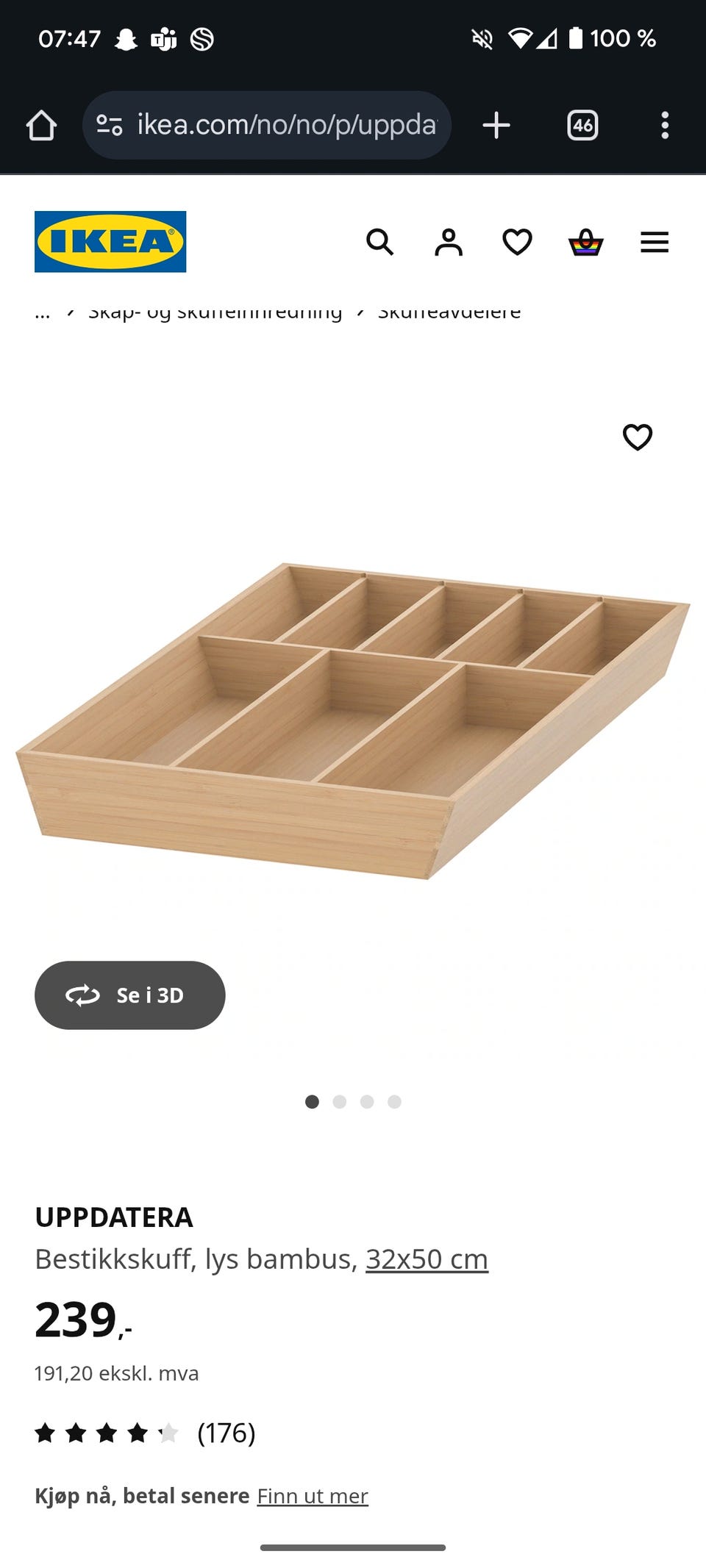Open the user account profile icon
Image resolution: width=706 pixels, height=1568 pixels.
point(449,242)
